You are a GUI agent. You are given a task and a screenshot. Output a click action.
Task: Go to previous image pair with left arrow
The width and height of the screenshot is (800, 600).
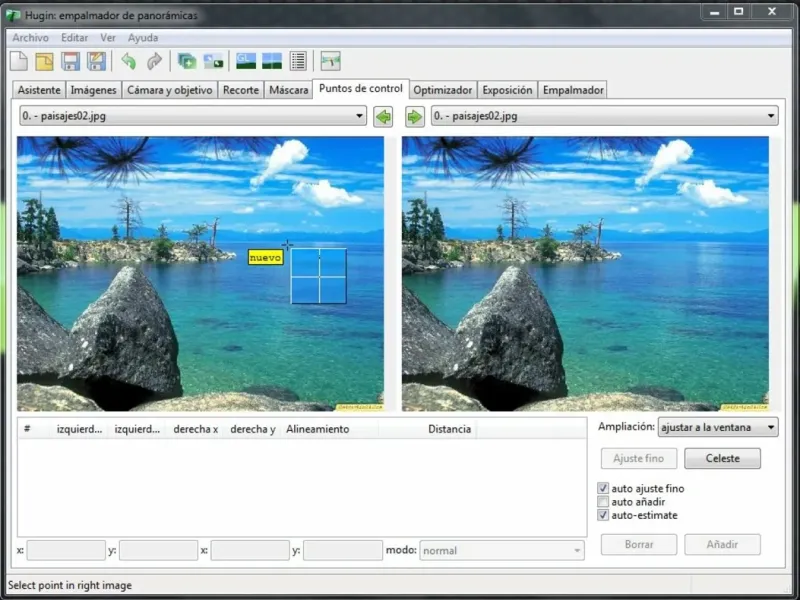[383, 117]
